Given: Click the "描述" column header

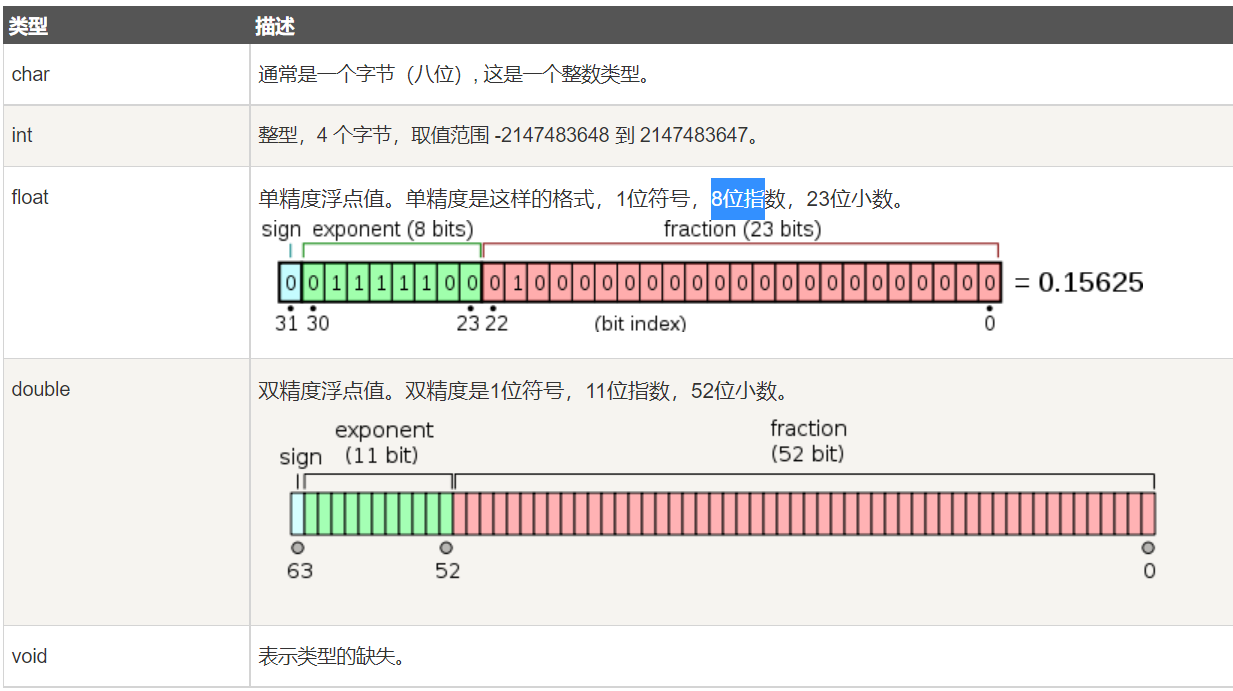Looking at the screenshot, I should (x=275, y=27).
